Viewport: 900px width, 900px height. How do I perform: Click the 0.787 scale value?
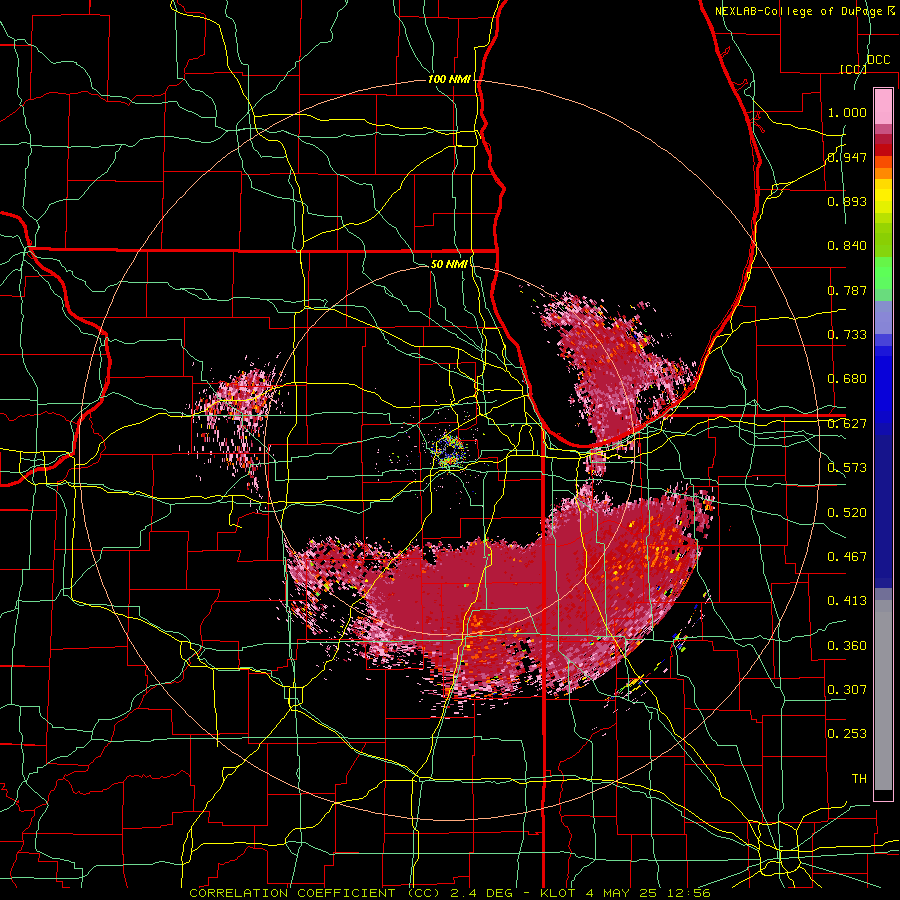tap(847, 290)
